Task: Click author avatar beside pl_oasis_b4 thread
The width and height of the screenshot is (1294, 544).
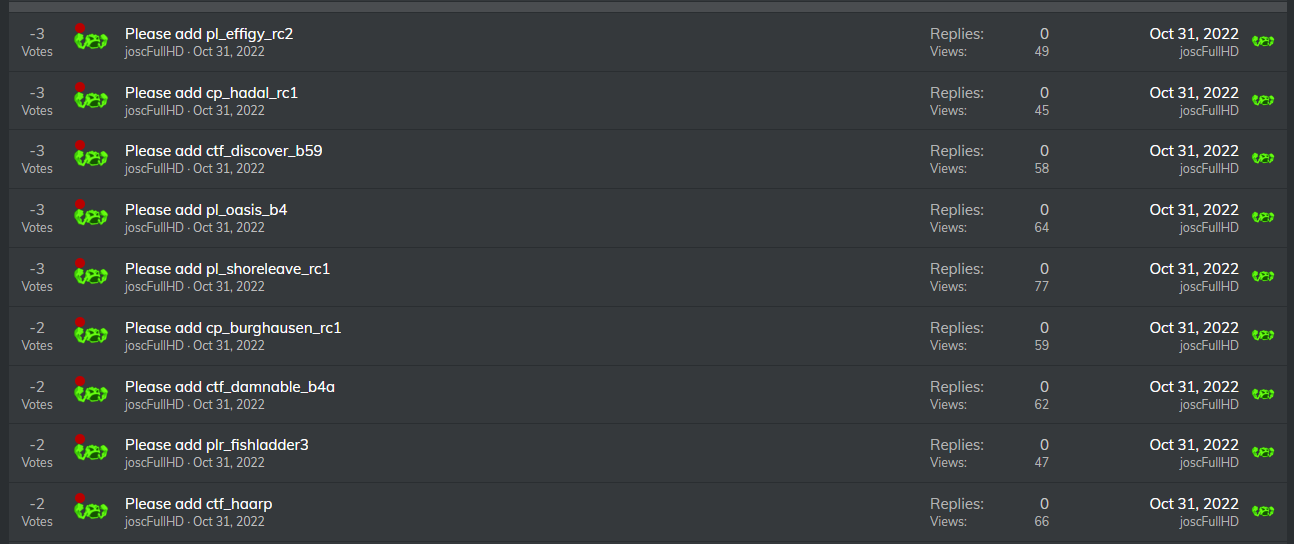Action: [90, 216]
